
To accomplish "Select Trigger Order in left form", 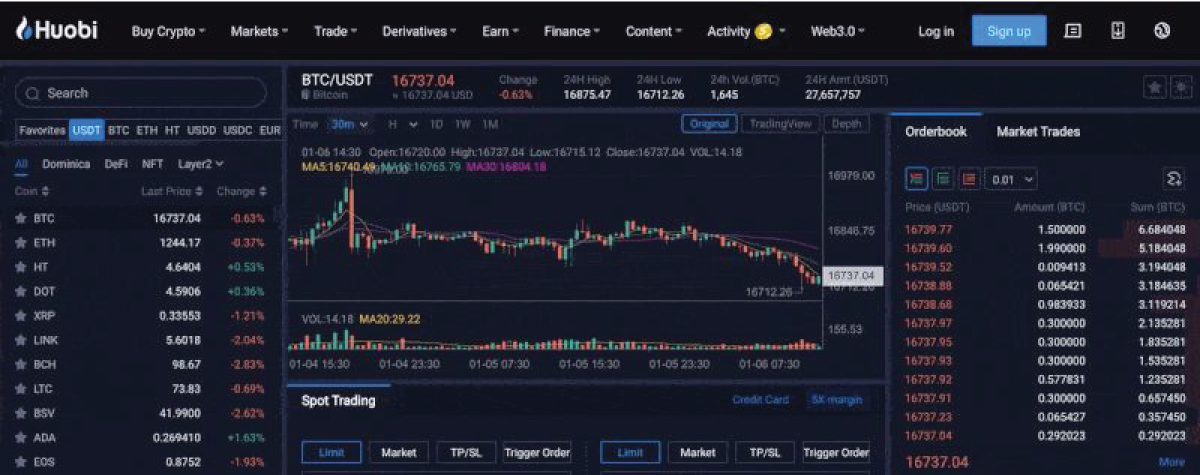I will 537,453.
